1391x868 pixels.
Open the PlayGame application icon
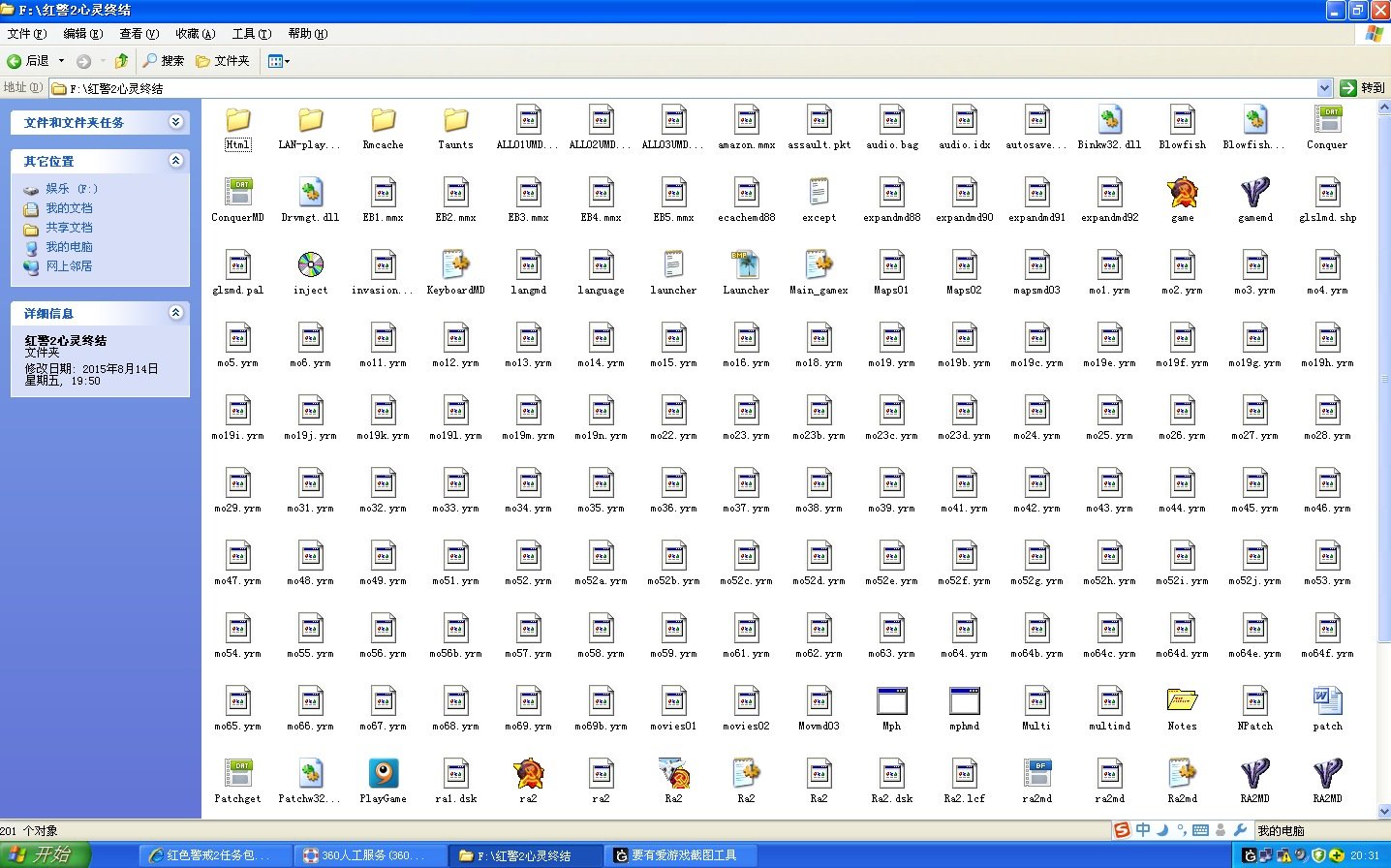pyautogui.click(x=383, y=774)
